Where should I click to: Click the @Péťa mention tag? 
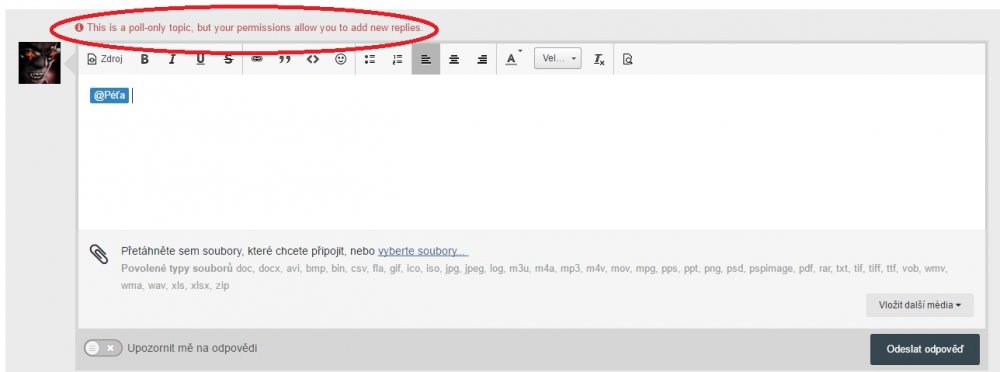(x=110, y=96)
